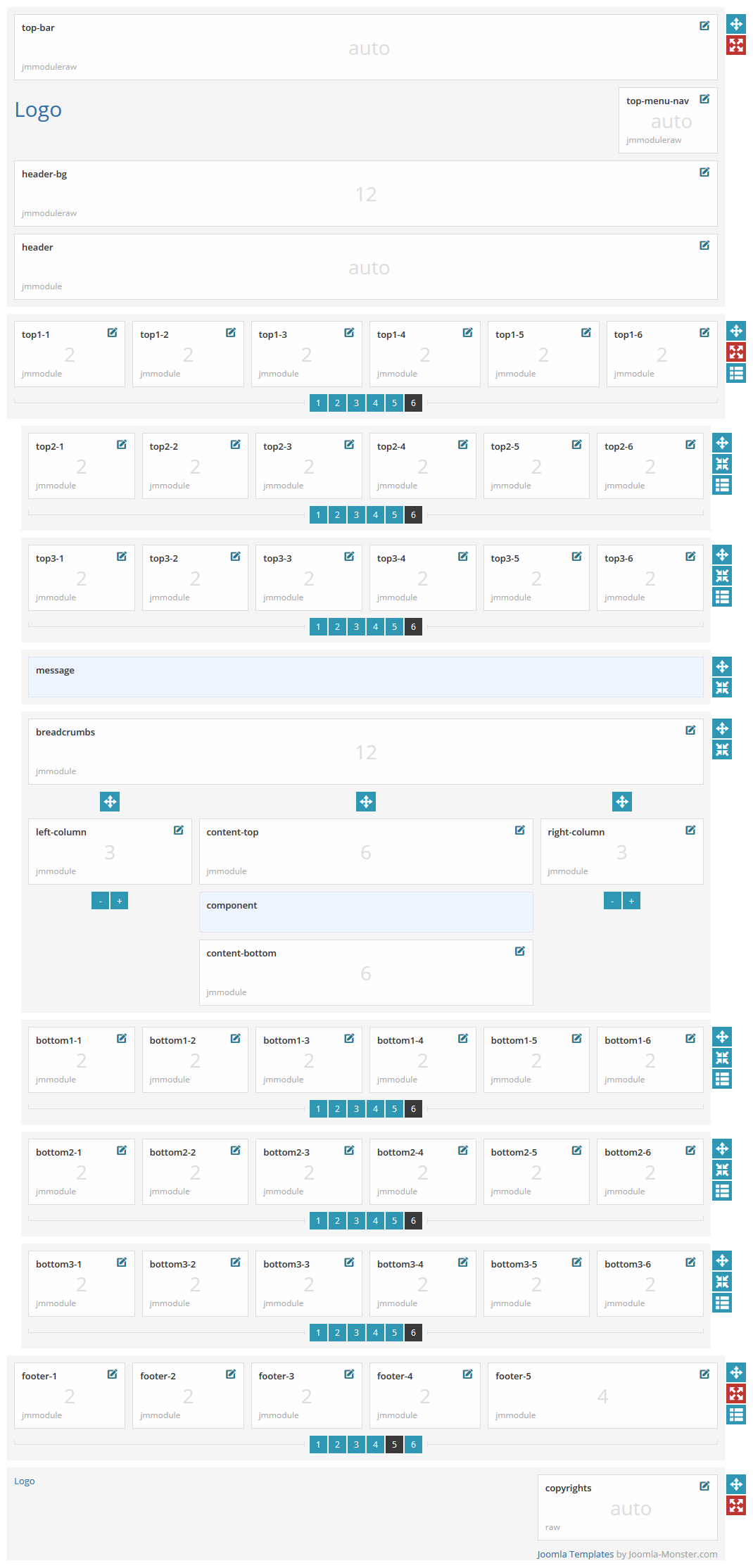Click the edit icon on content-bottom block
This screenshot has width=753, height=1568.
click(x=519, y=951)
